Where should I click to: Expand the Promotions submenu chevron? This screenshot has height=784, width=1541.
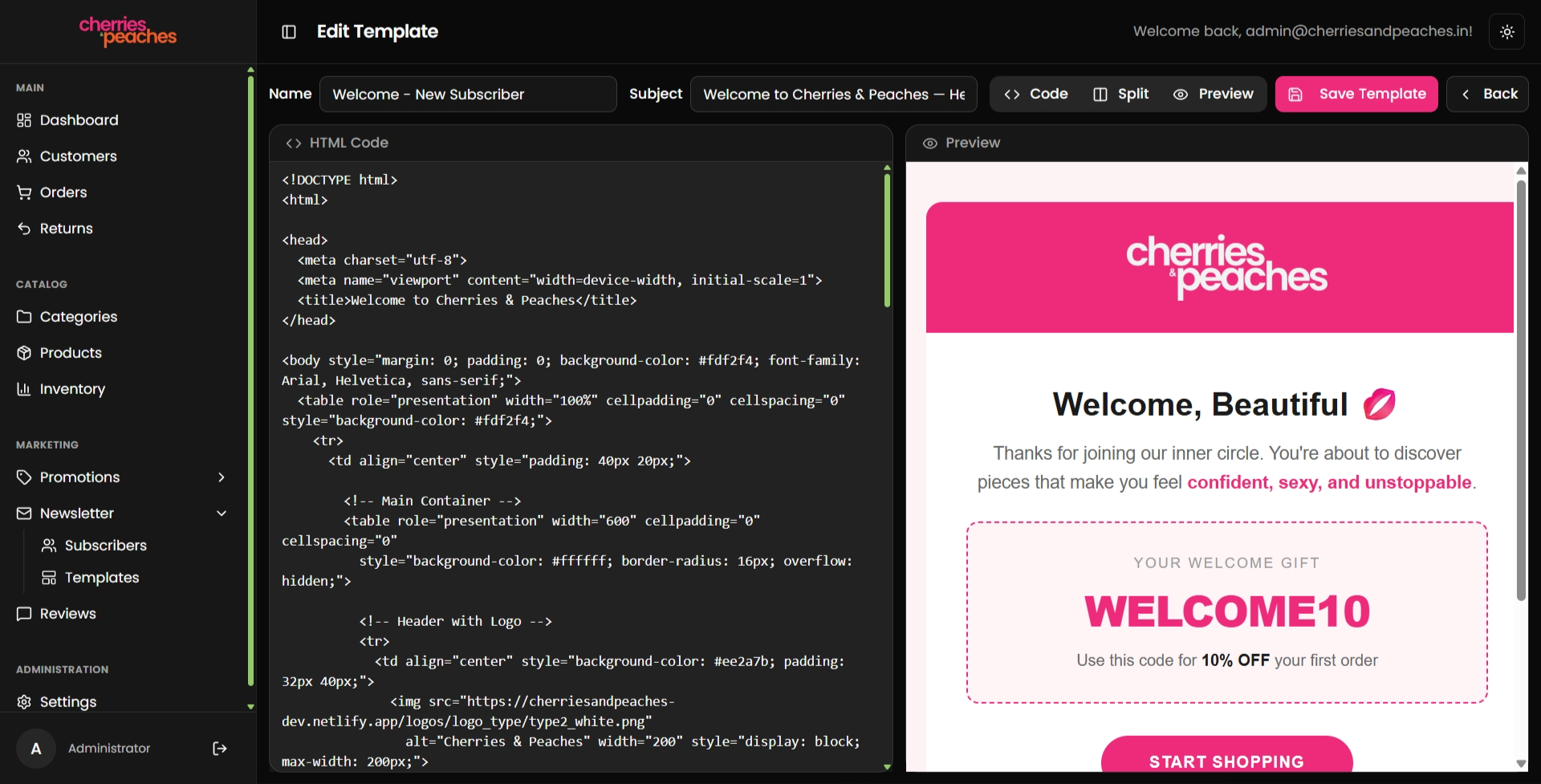(x=222, y=477)
